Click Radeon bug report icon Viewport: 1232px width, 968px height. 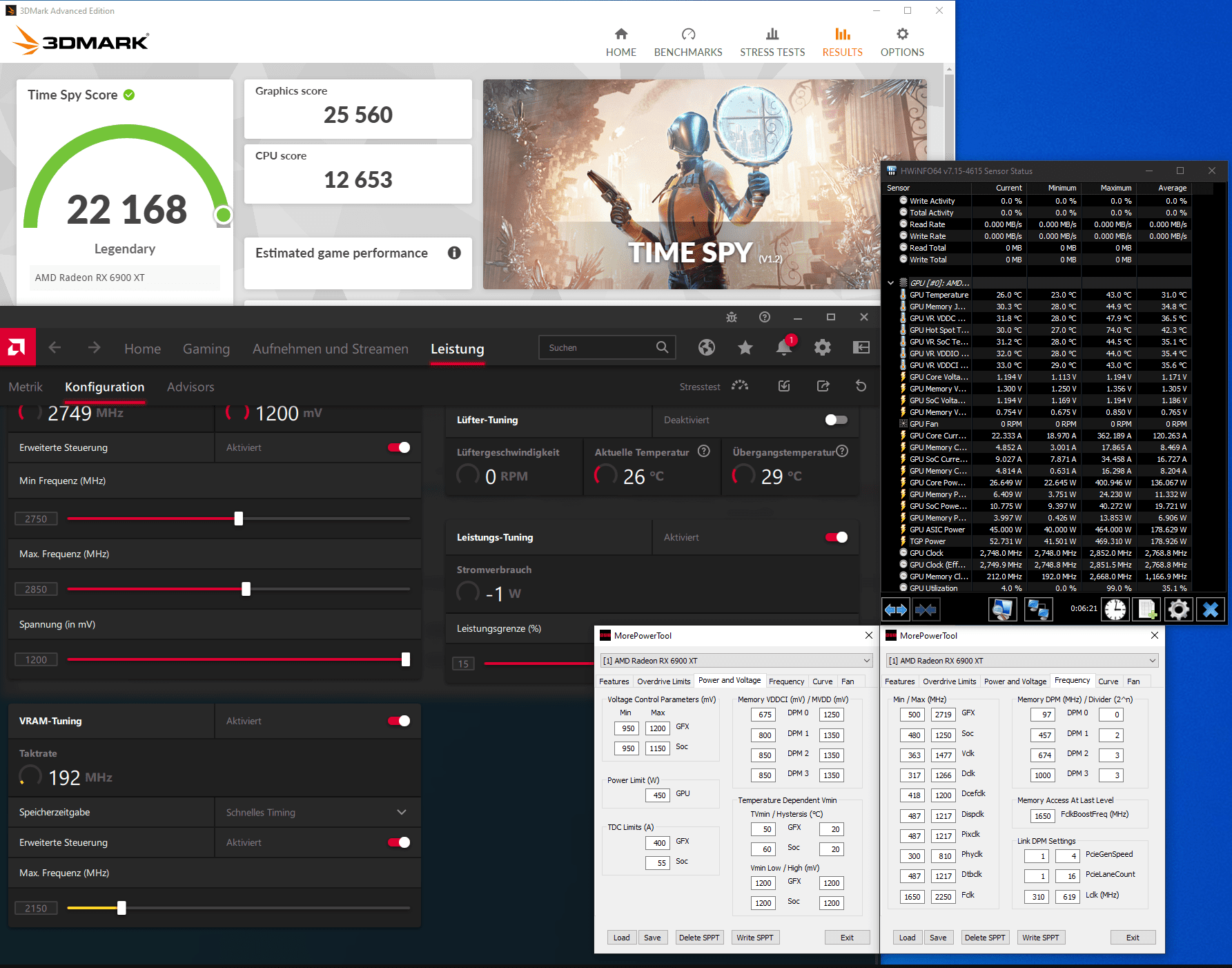coord(732,317)
